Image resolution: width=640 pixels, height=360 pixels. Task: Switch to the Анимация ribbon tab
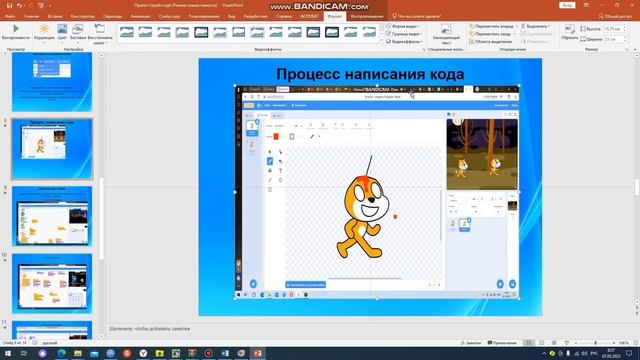pyautogui.click(x=140, y=16)
